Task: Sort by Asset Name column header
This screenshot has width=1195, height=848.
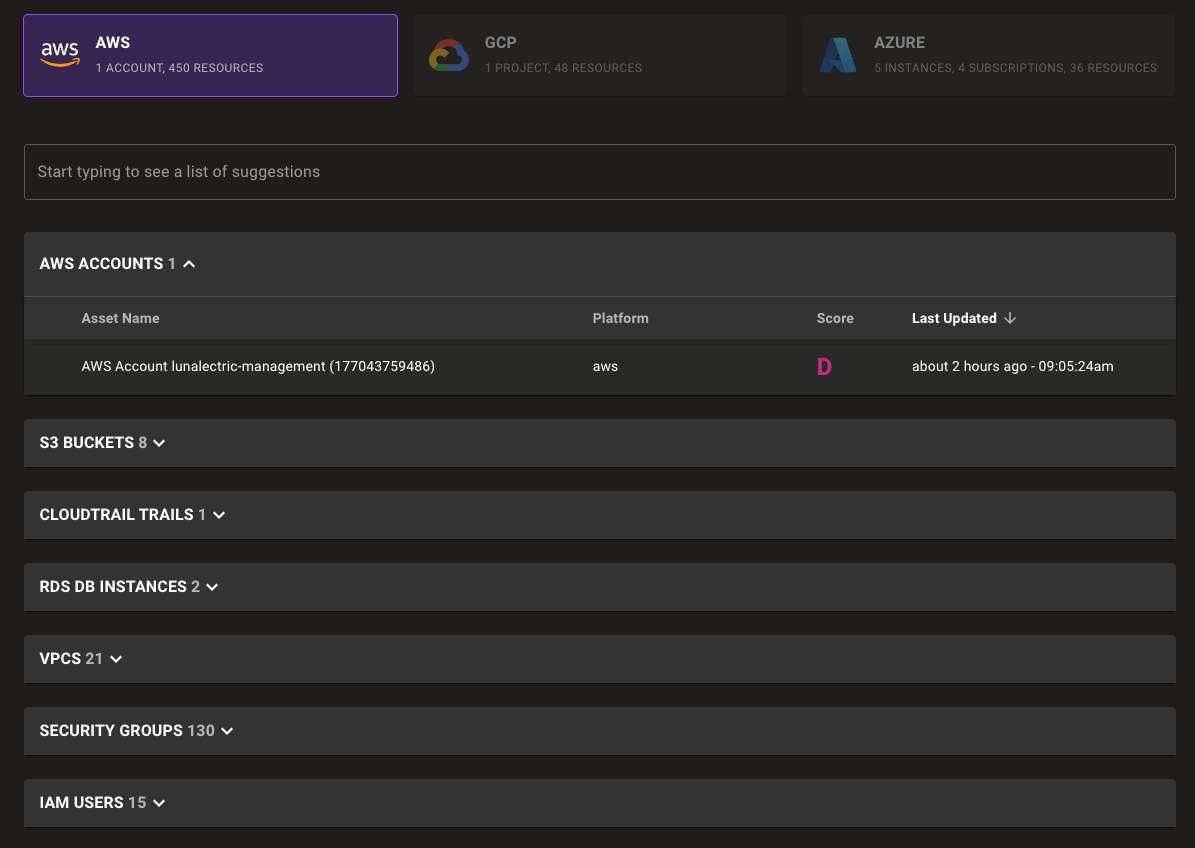Action: tap(120, 318)
